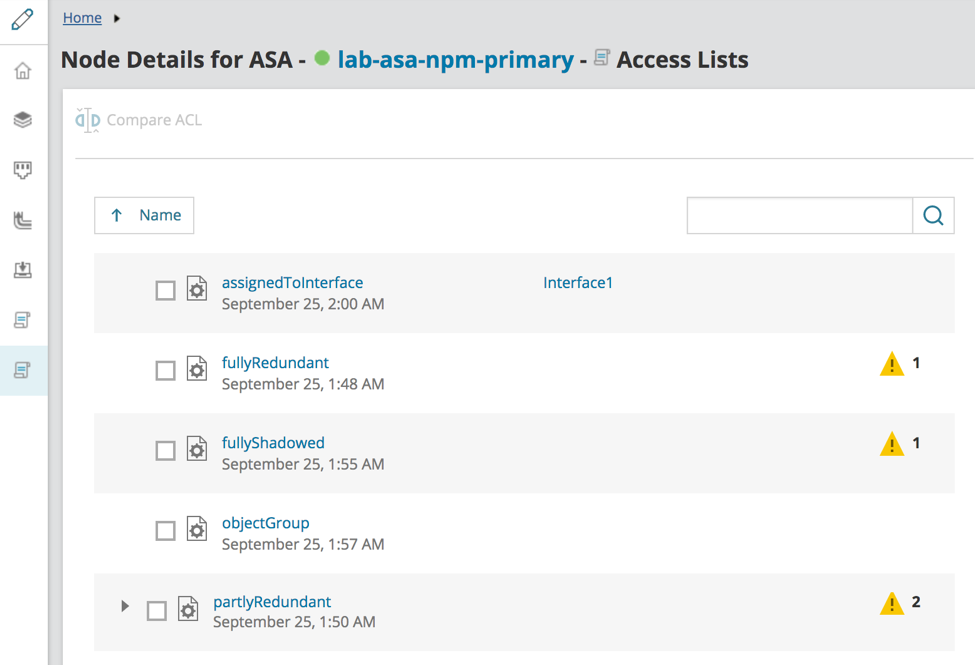Open the network port sidebar icon
975x665 pixels.
23,170
